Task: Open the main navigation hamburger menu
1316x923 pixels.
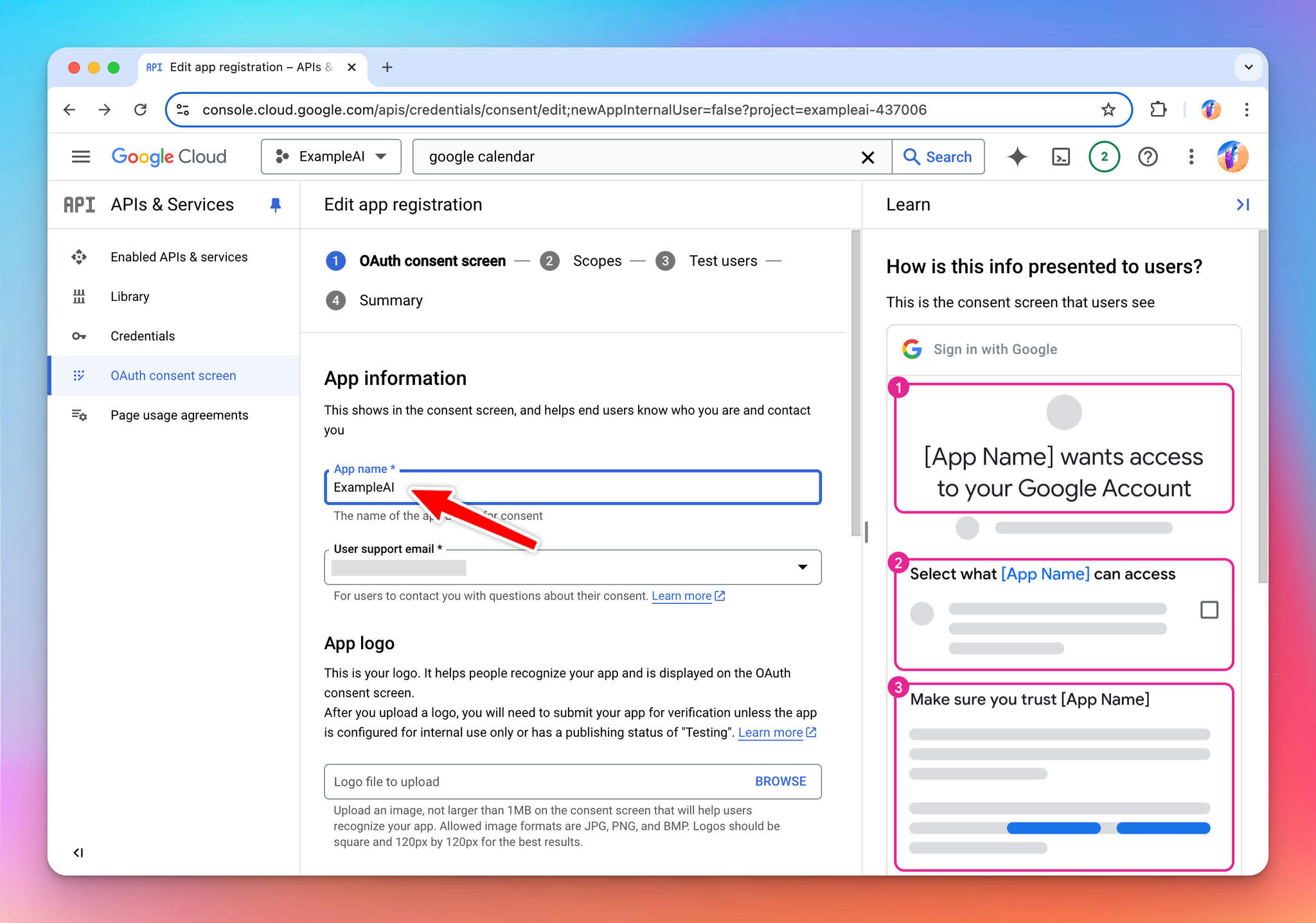Action: click(81, 157)
